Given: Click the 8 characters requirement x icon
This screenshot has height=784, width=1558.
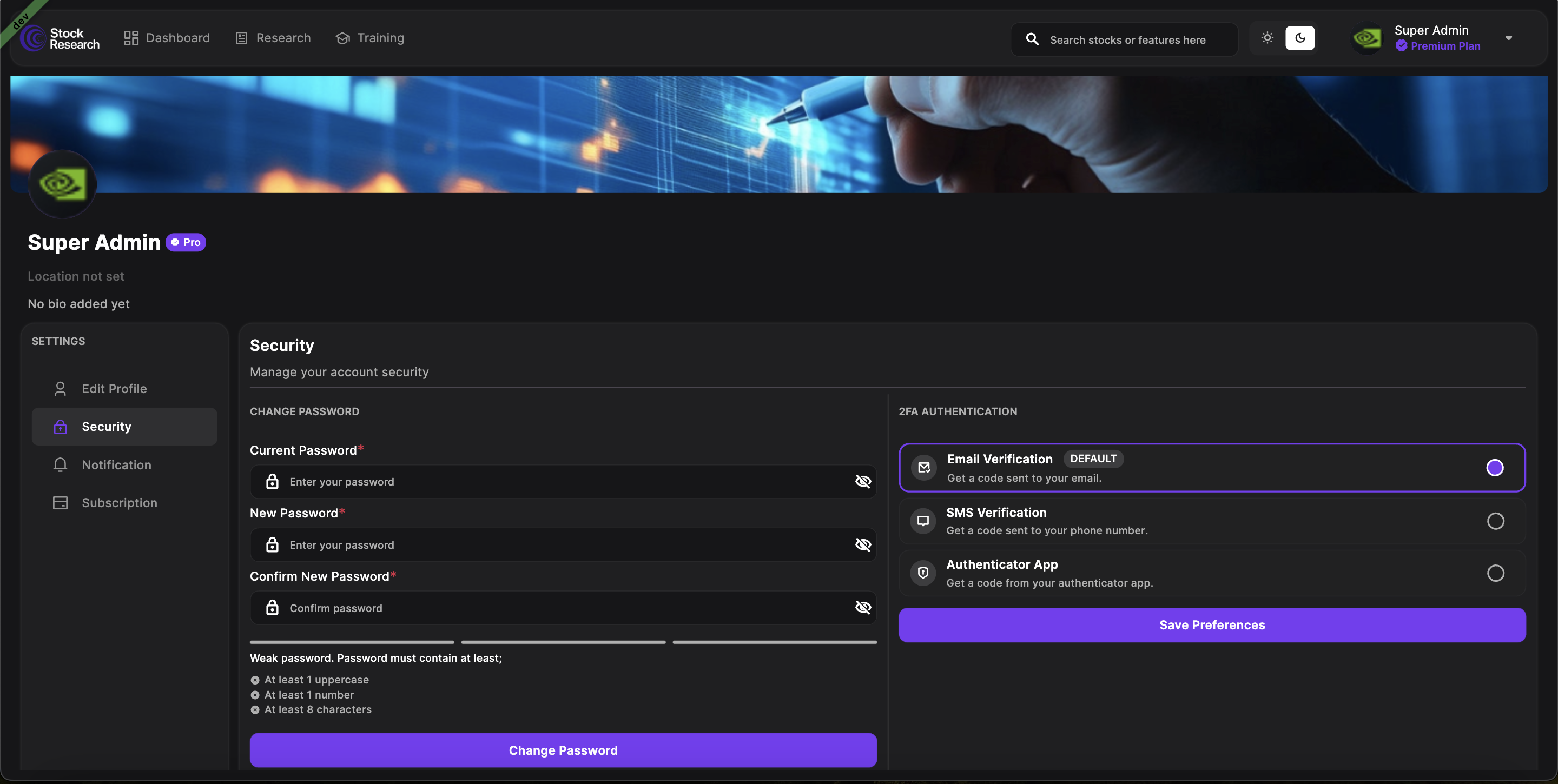Looking at the screenshot, I should 255,709.
